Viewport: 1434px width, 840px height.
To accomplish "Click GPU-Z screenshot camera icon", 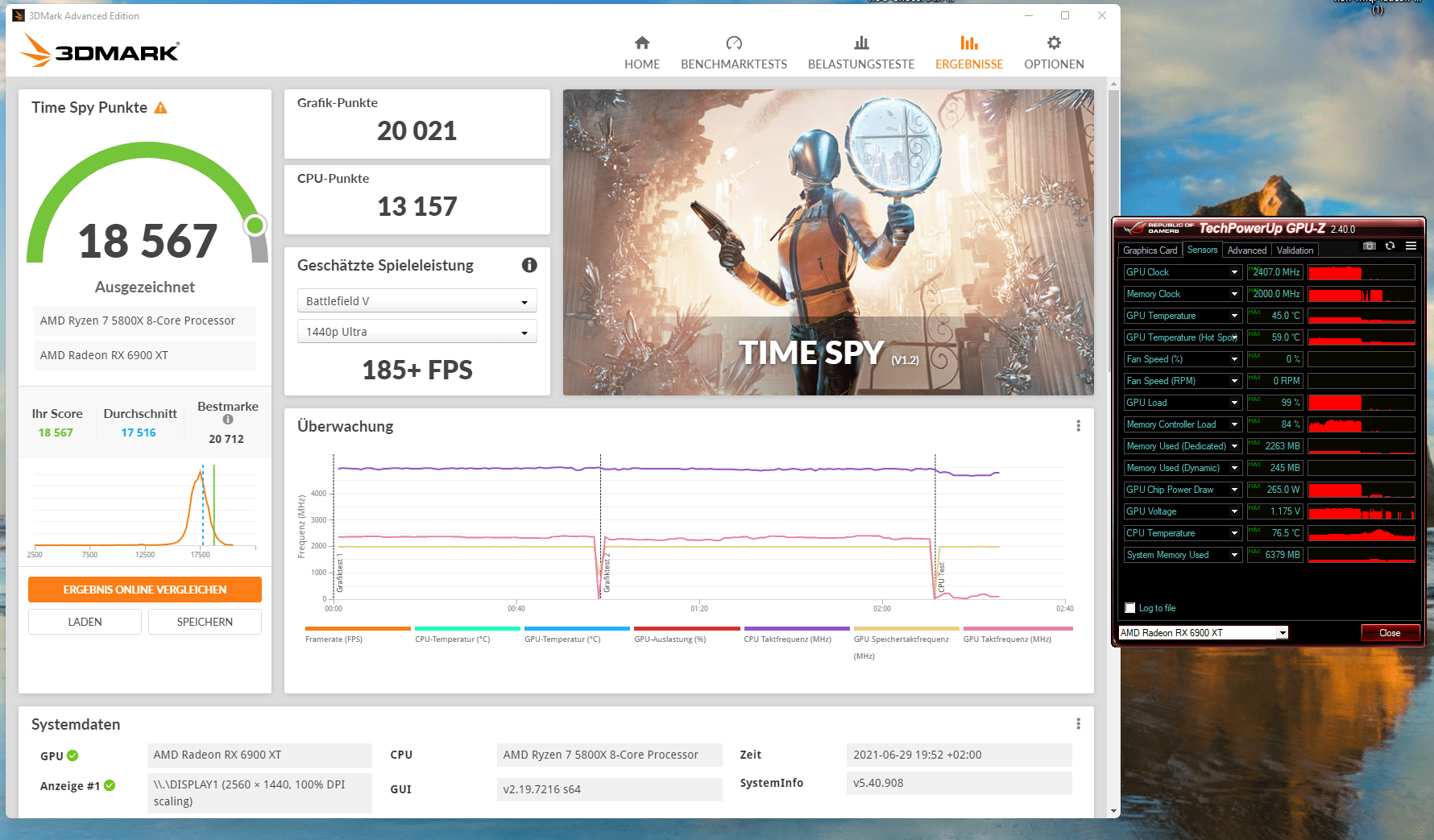I will point(1369,246).
